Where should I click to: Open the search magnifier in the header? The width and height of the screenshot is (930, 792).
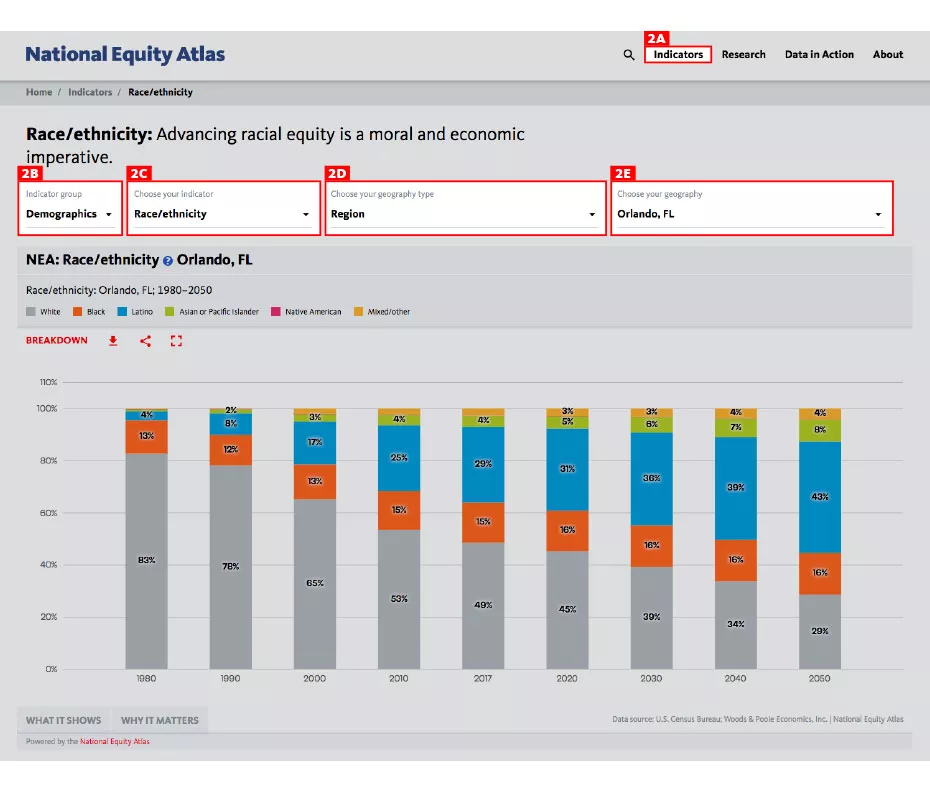pyautogui.click(x=628, y=55)
